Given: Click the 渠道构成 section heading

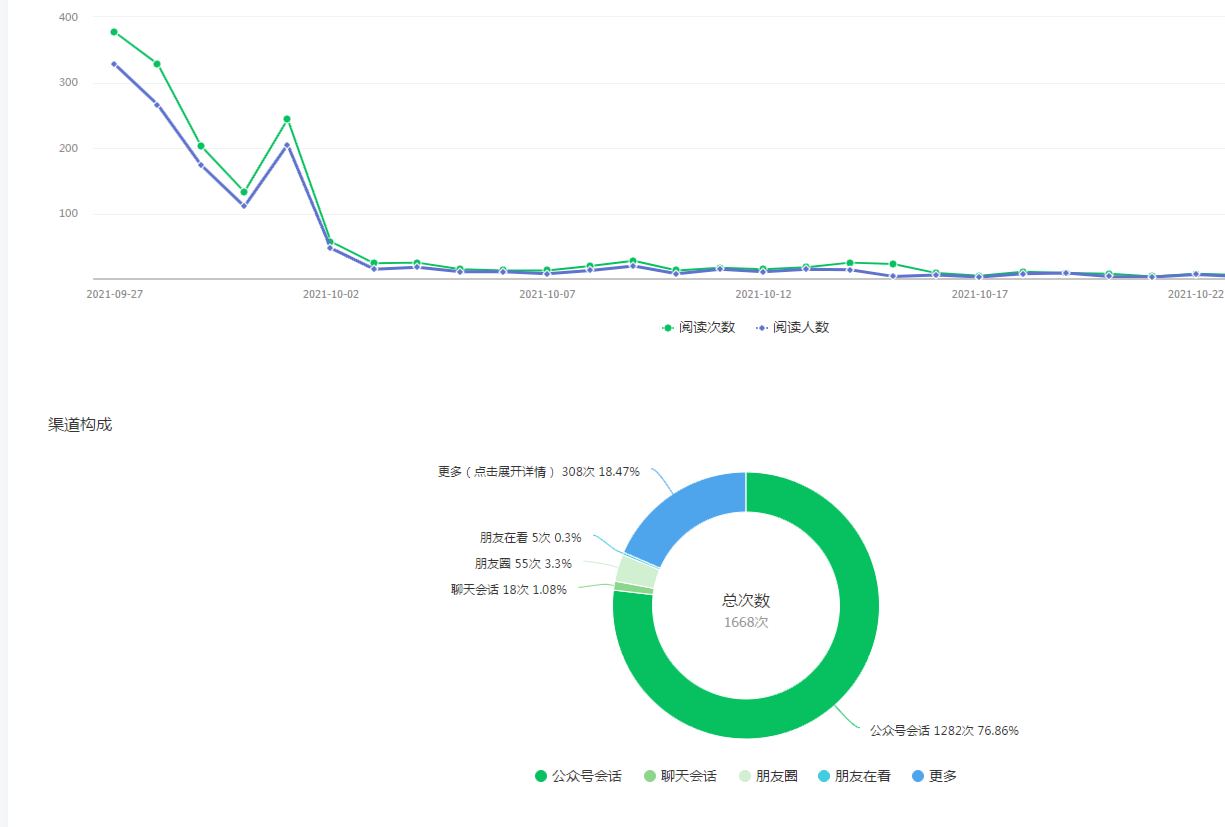Looking at the screenshot, I should coord(80,425).
